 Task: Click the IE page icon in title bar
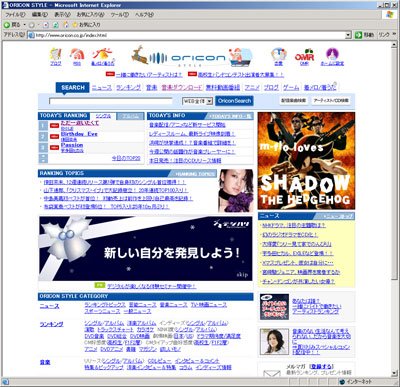point(5,5)
